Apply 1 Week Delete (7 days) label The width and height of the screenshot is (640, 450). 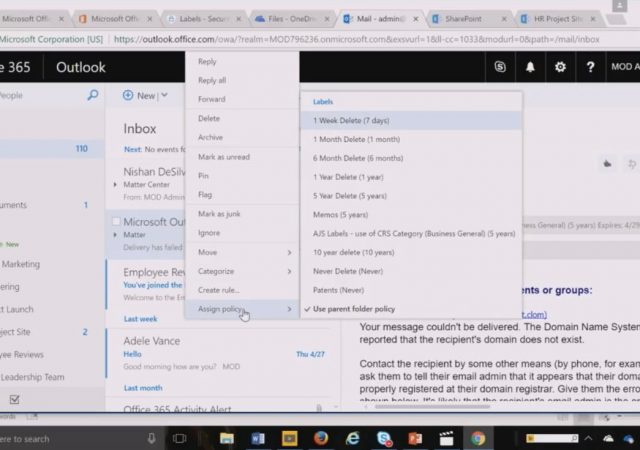tap(411, 120)
